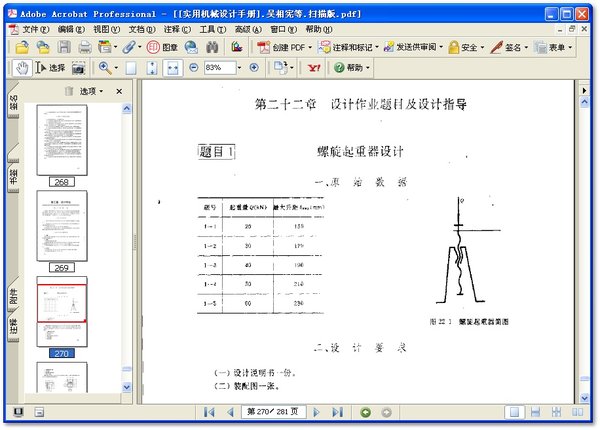Select the Hand tool

click(x=22, y=68)
